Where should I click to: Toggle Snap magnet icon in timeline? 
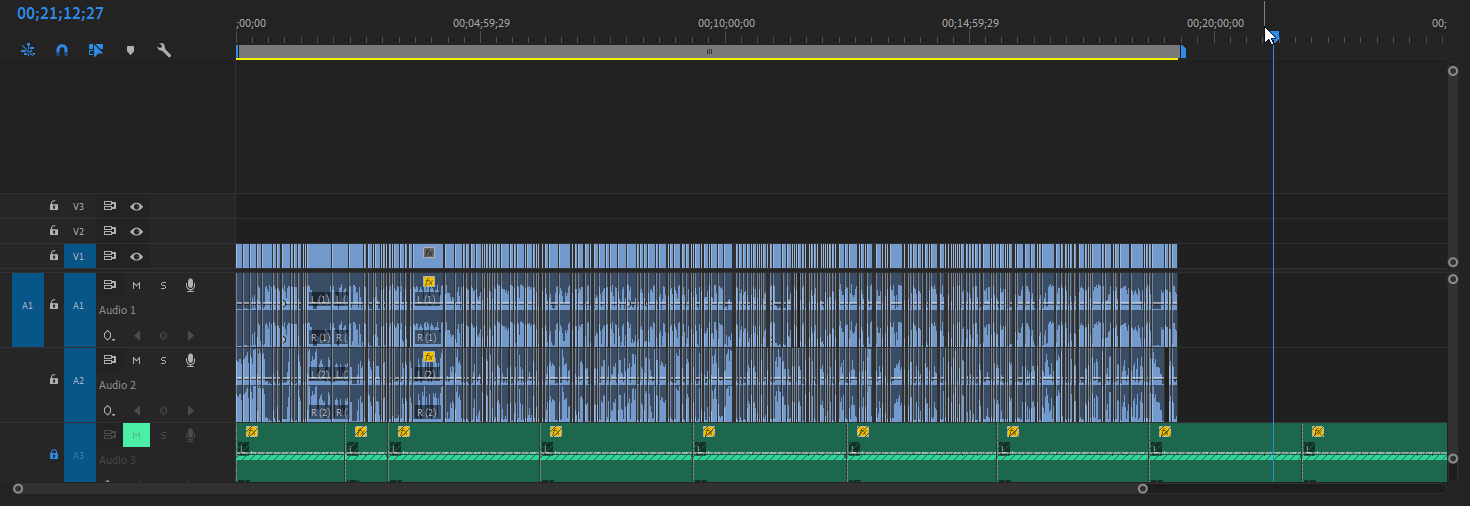click(x=62, y=50)
